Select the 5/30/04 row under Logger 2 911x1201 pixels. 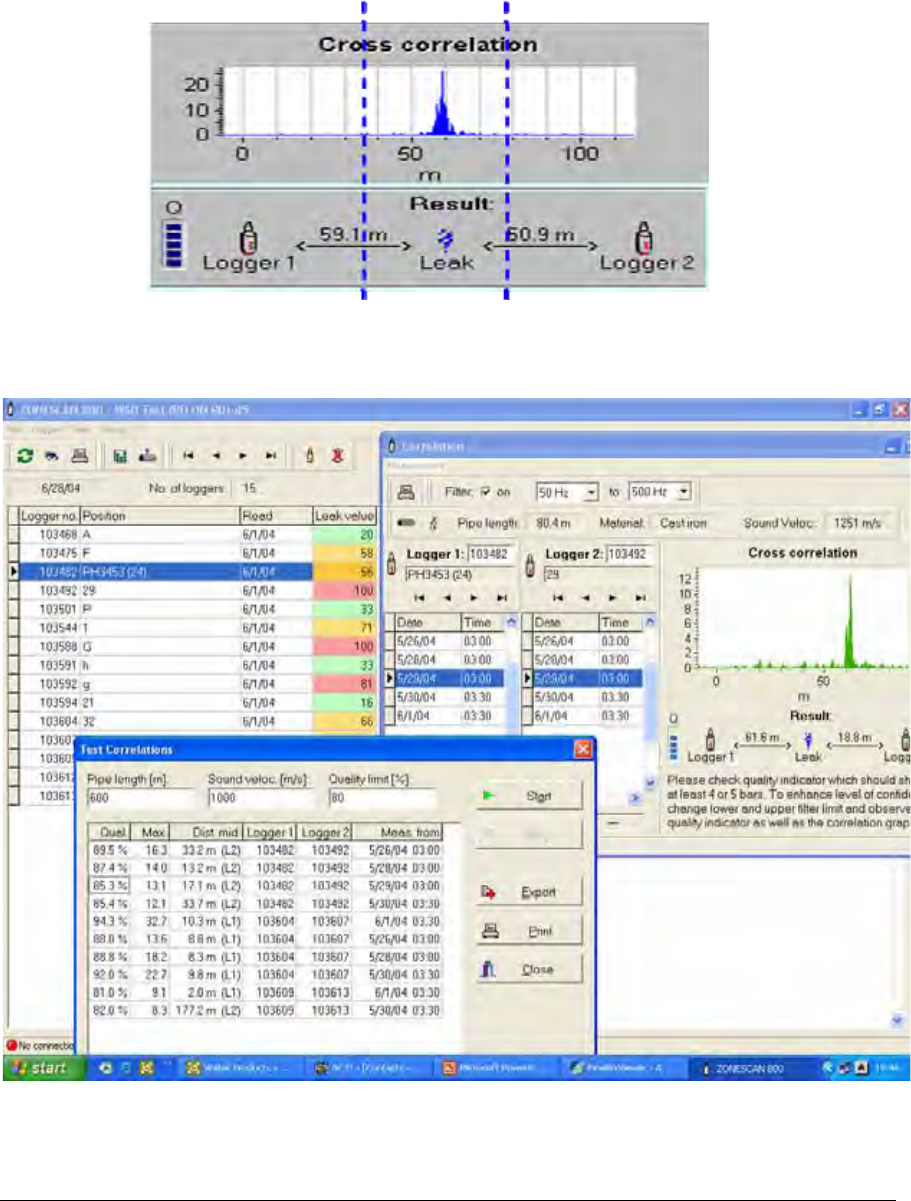[x=581, y=697]
